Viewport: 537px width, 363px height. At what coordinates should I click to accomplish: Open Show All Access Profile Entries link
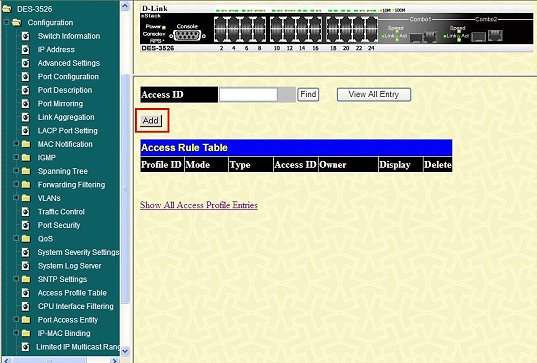tap(199, 205)
